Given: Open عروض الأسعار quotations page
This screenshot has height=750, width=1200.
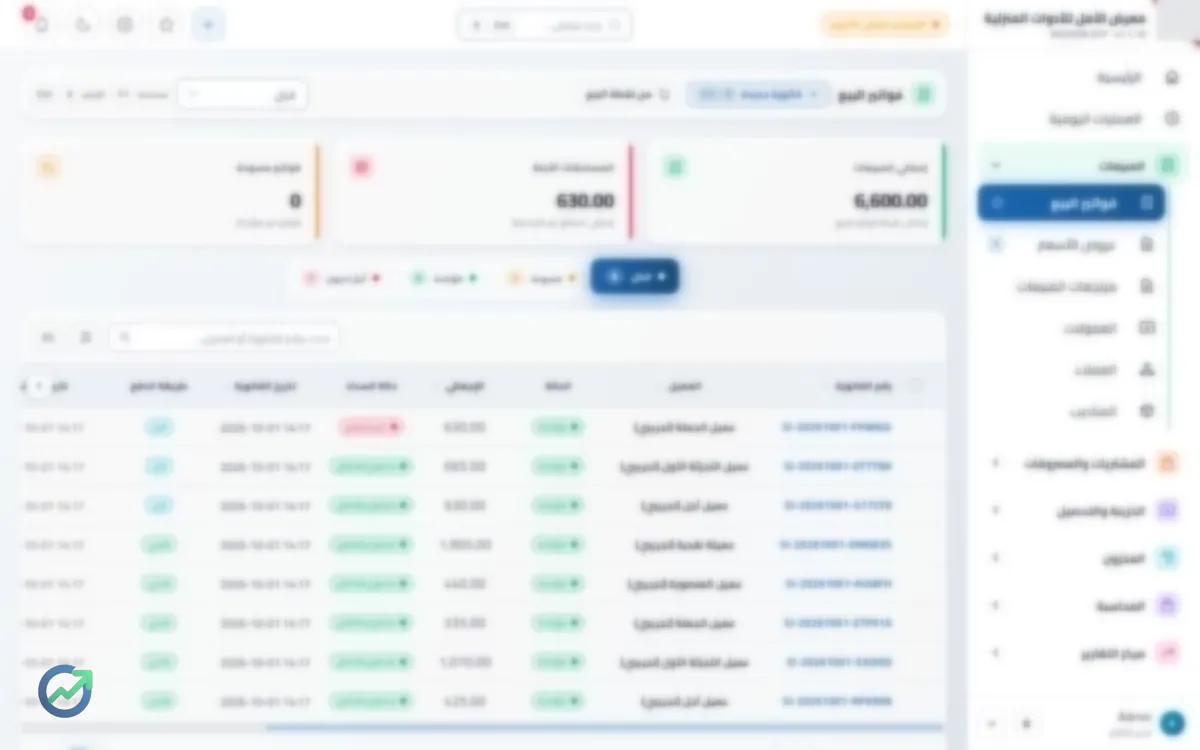Looking at the screenshot, I should click(1072, 245).
